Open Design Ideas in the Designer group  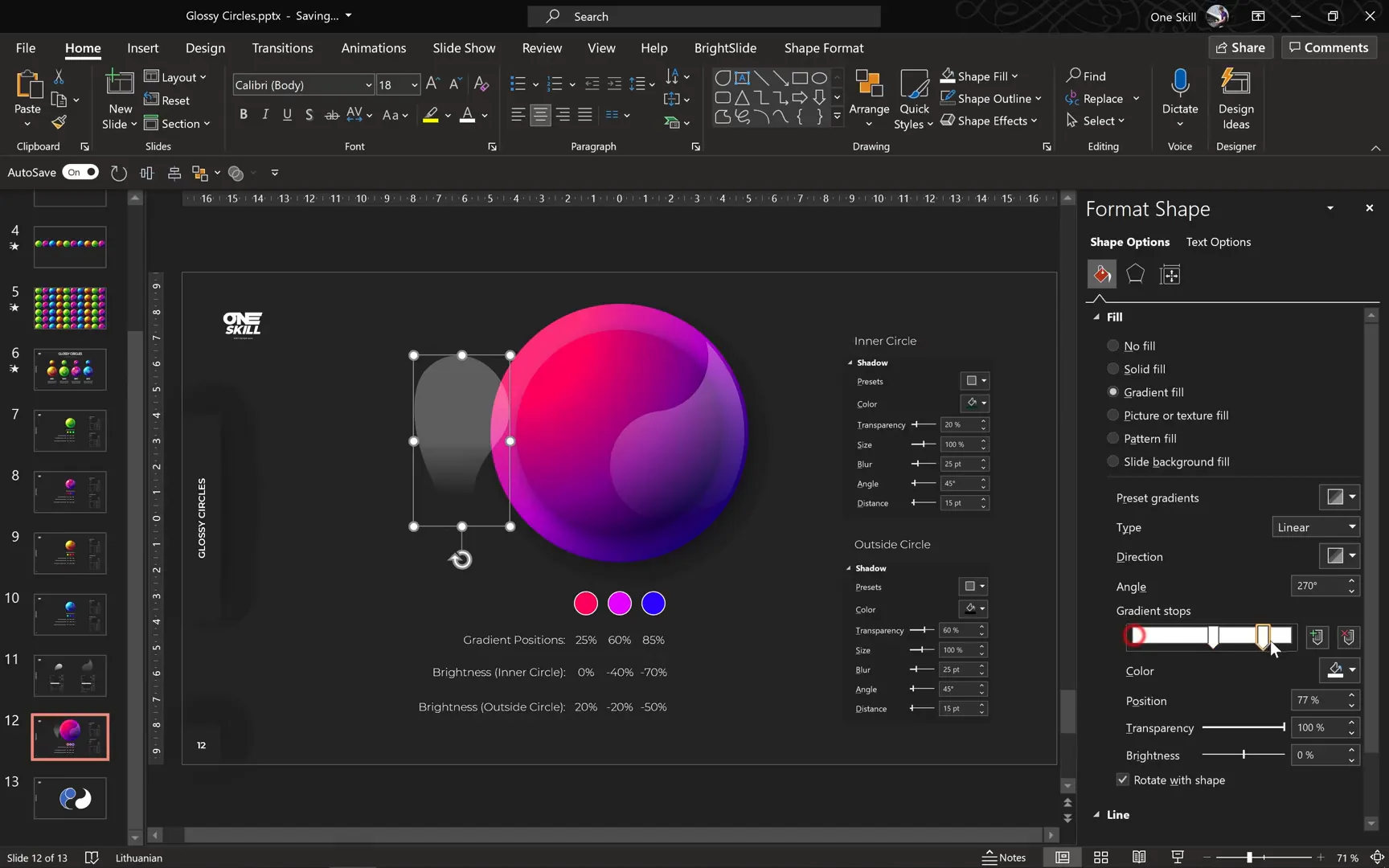click(1235, 98)
